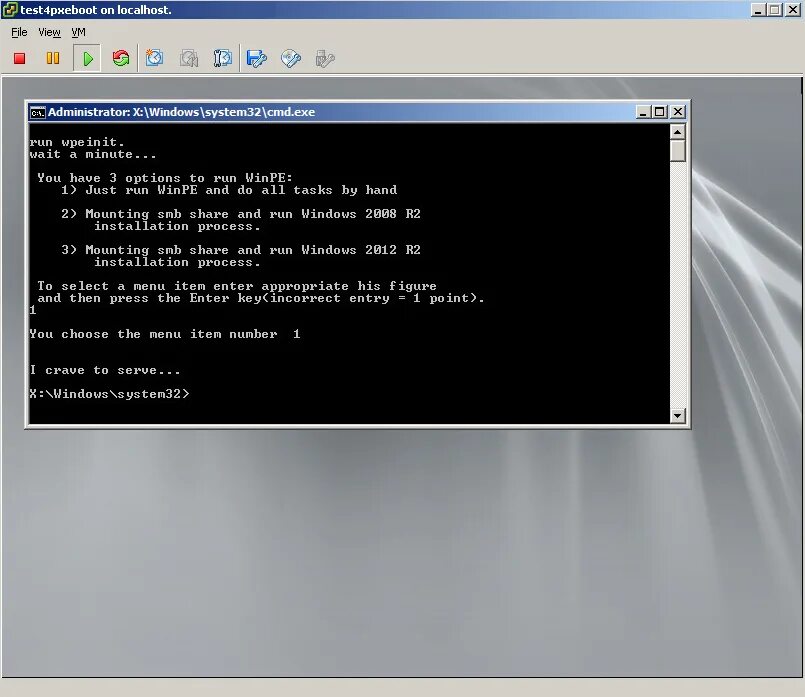805x697 pixels.
Task: Click 'You choose the menu item number 1'
Action: tap(165, 334)
